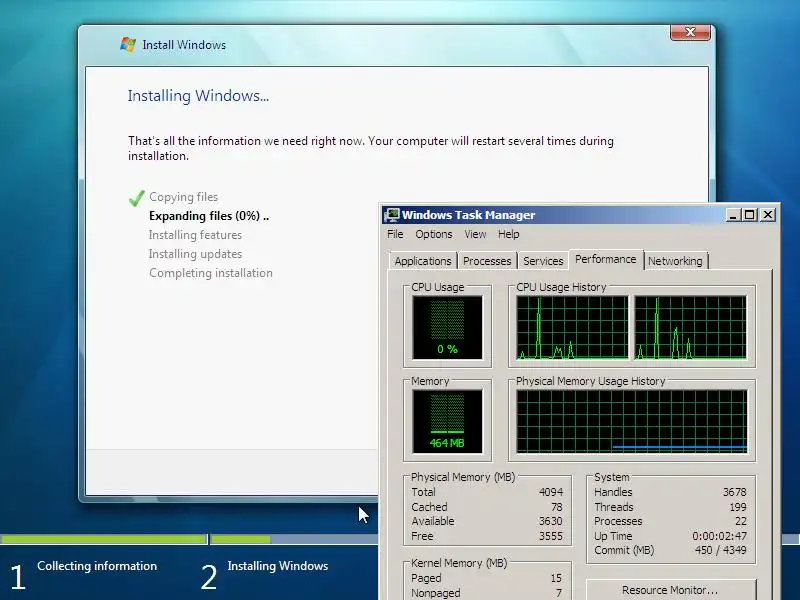Click the Threads value 199

click(738, 507)
